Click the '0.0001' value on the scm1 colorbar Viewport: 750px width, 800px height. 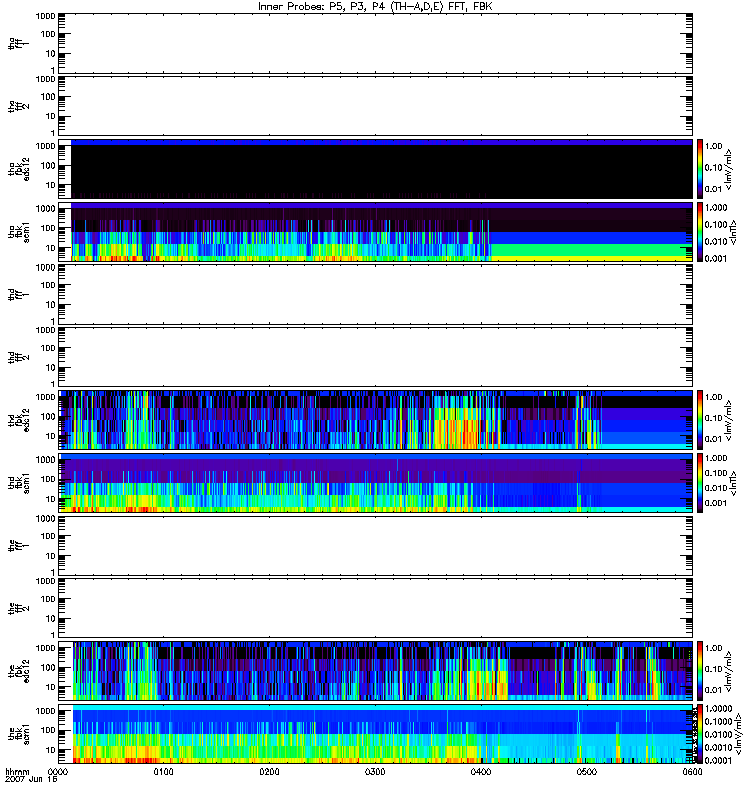[718, 760]
